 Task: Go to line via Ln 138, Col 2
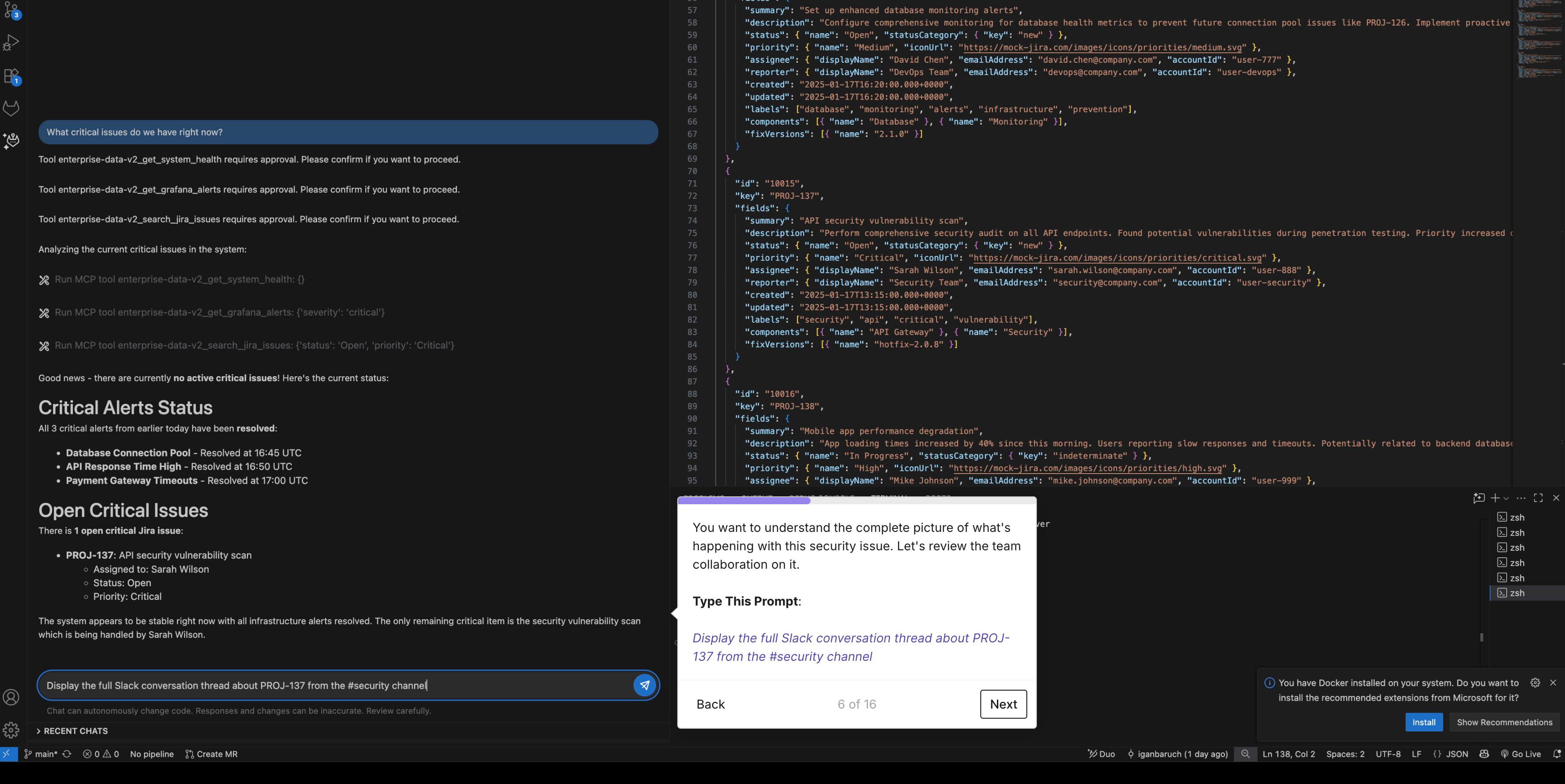point(1289,754)
